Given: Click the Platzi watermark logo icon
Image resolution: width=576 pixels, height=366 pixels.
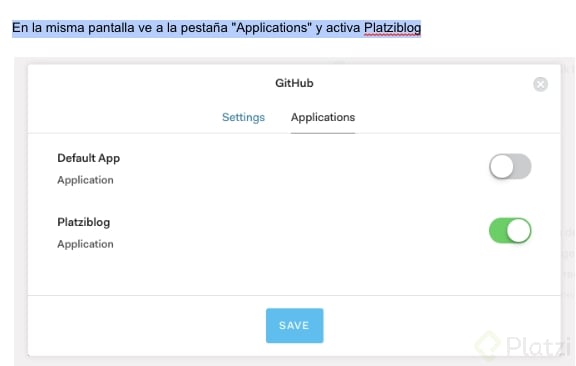Looking at the screenshot, I should click(x=487, y=345).
